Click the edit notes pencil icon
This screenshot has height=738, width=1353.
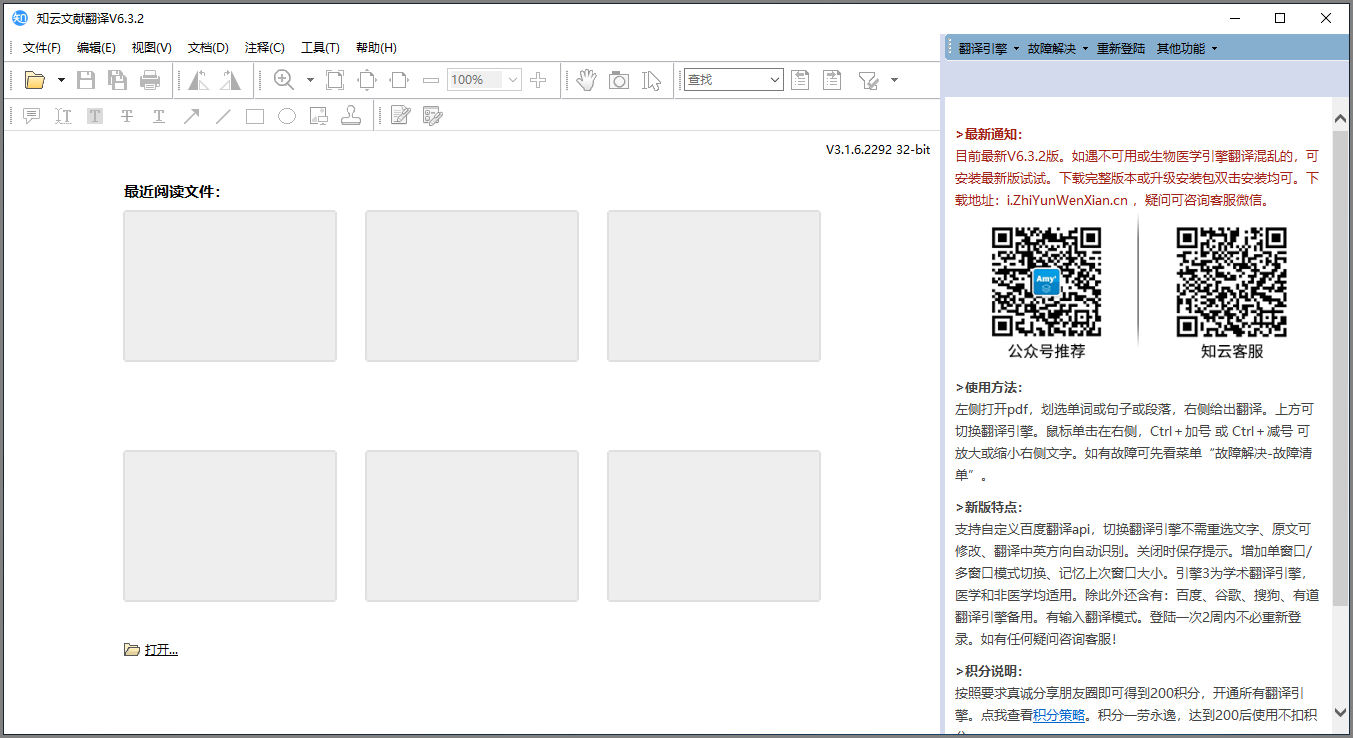pos(400,116)
